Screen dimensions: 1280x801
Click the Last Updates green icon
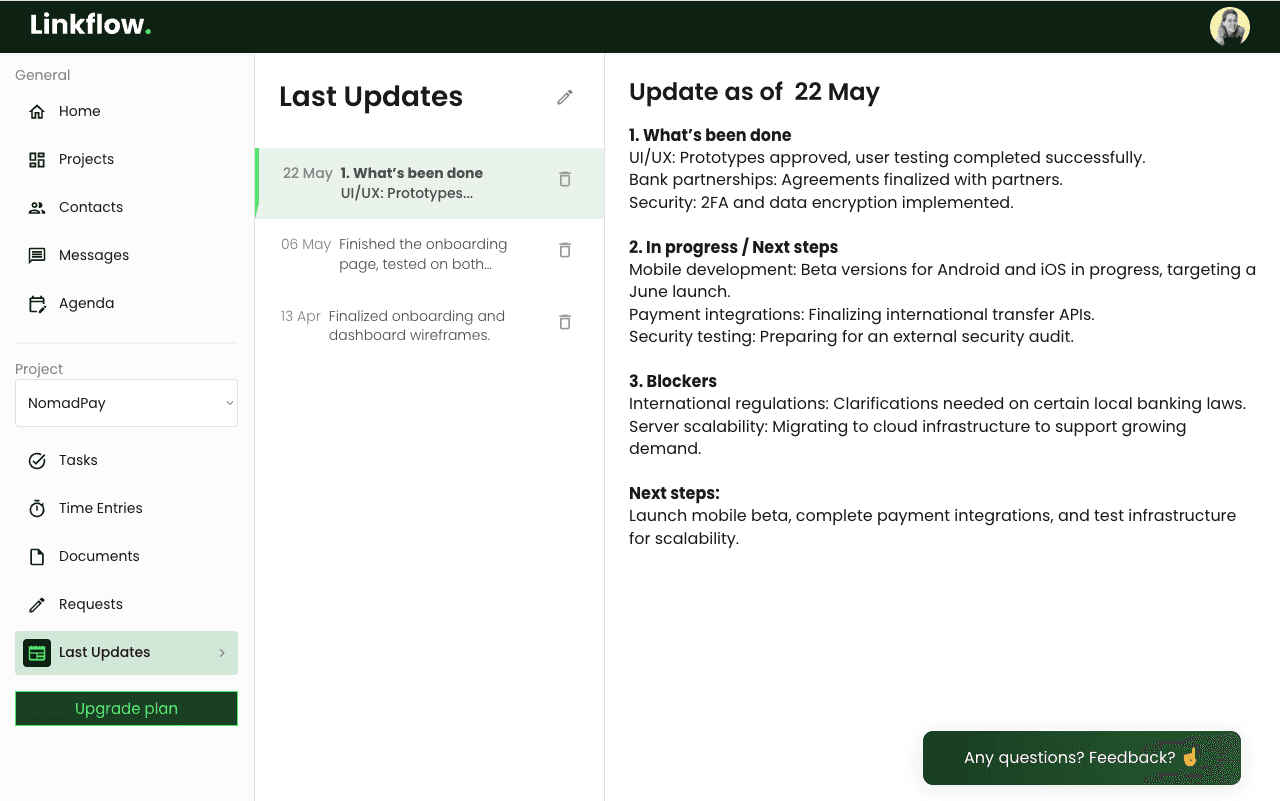coord(37,653)
